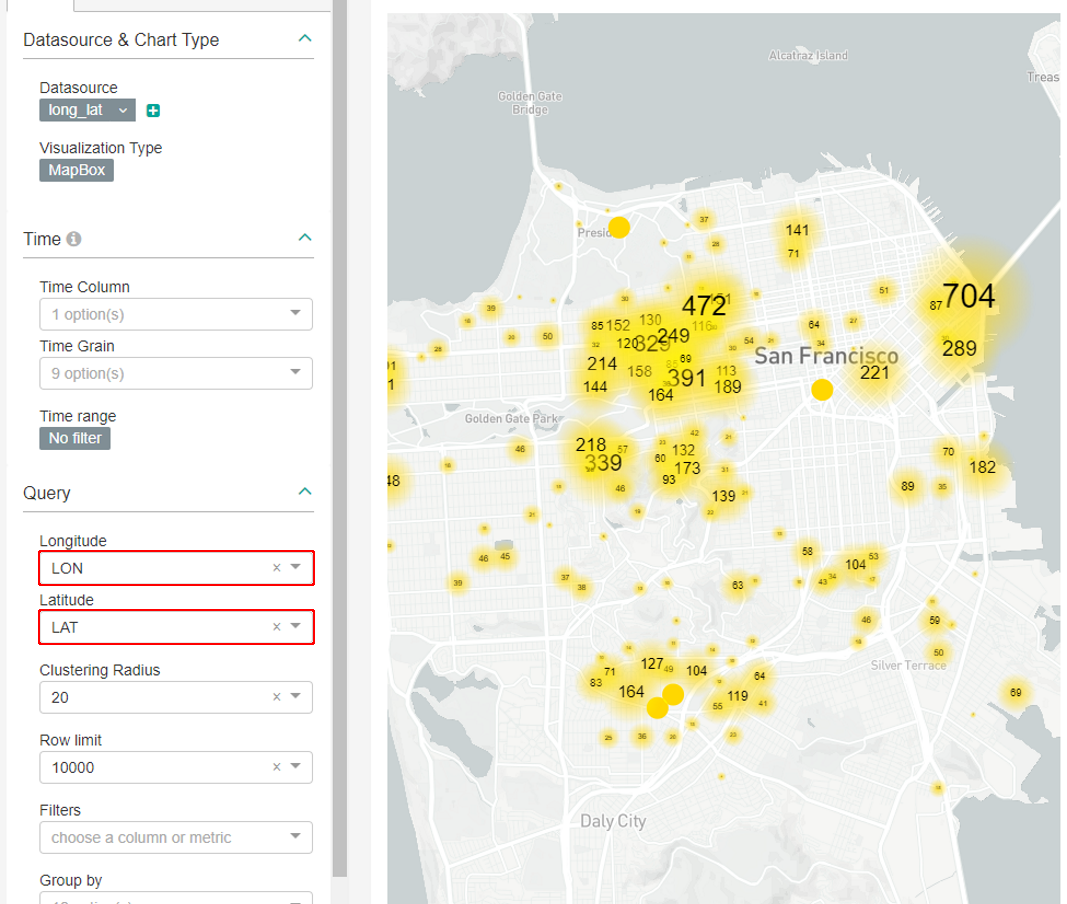Clear the LON value from the Longitude field
The width and height of the screenshot is (1067, 904).
click(x=275, y=567)
